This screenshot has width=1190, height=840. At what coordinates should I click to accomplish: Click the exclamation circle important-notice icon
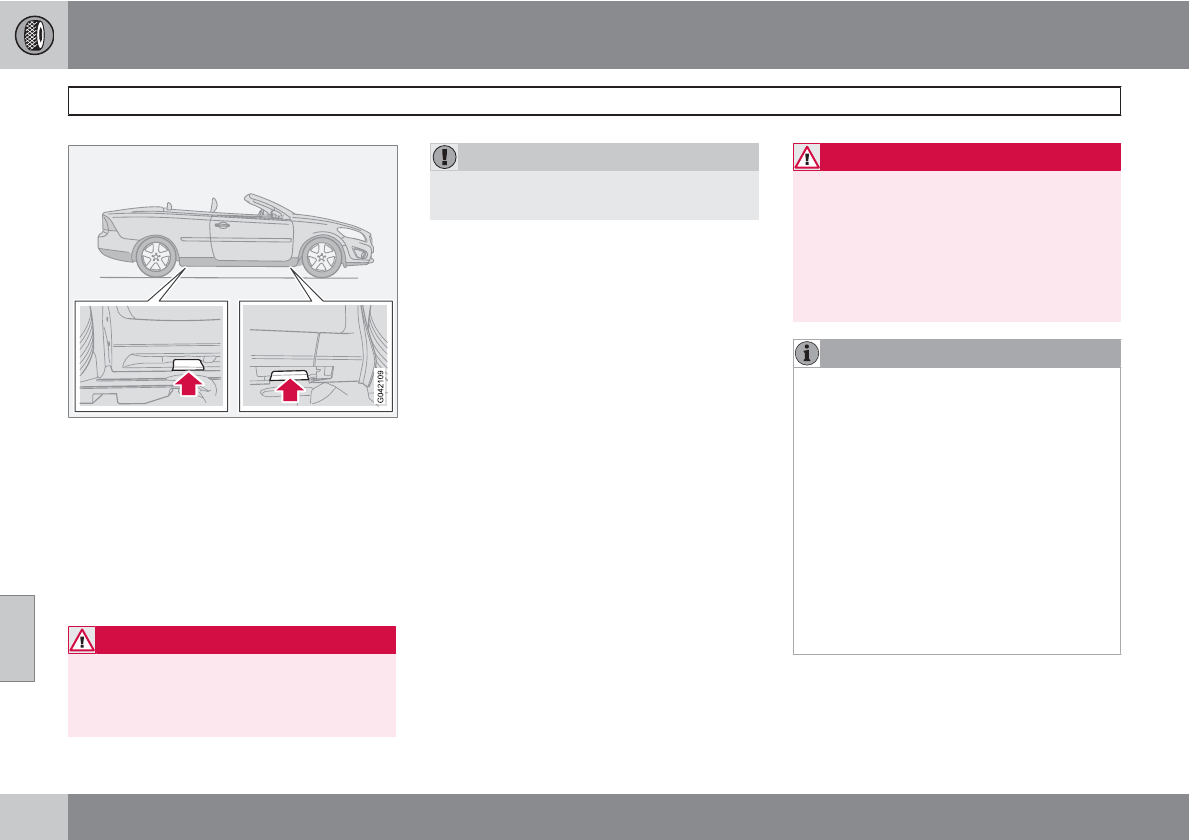[443, 157]
